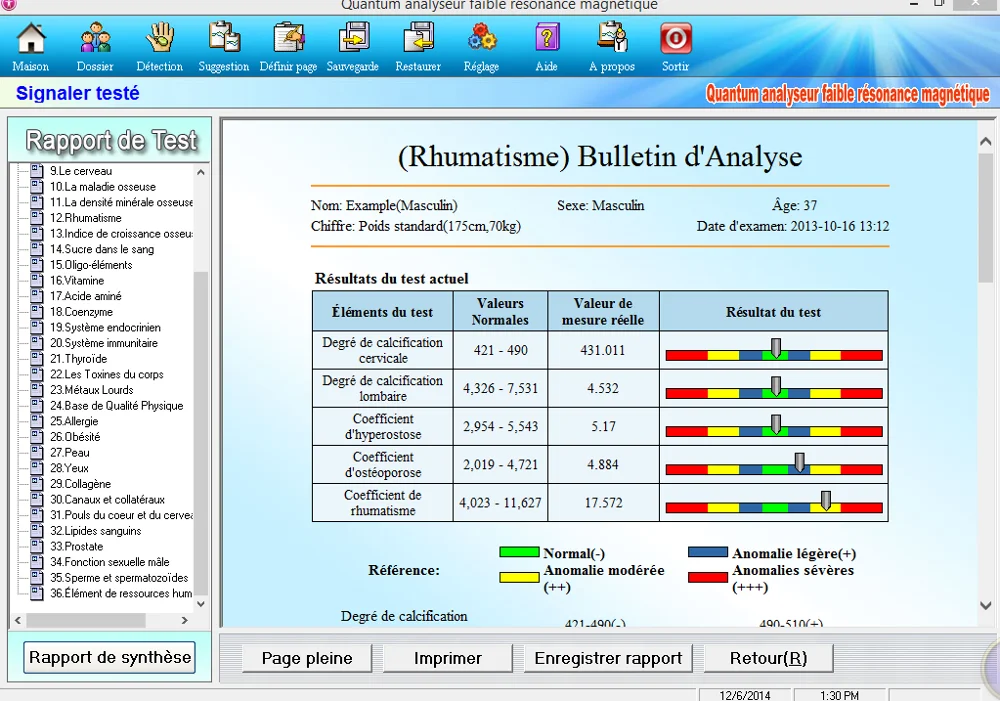
Task: Open the A propos icon
Action: tap(612, 40)
